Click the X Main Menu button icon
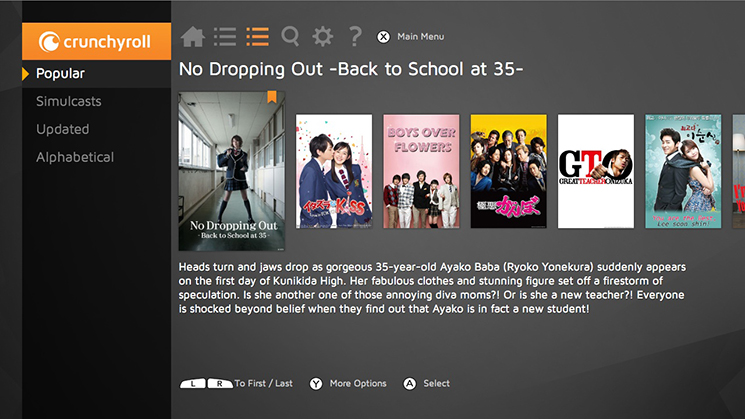745x419 pixels. (383, 37)
